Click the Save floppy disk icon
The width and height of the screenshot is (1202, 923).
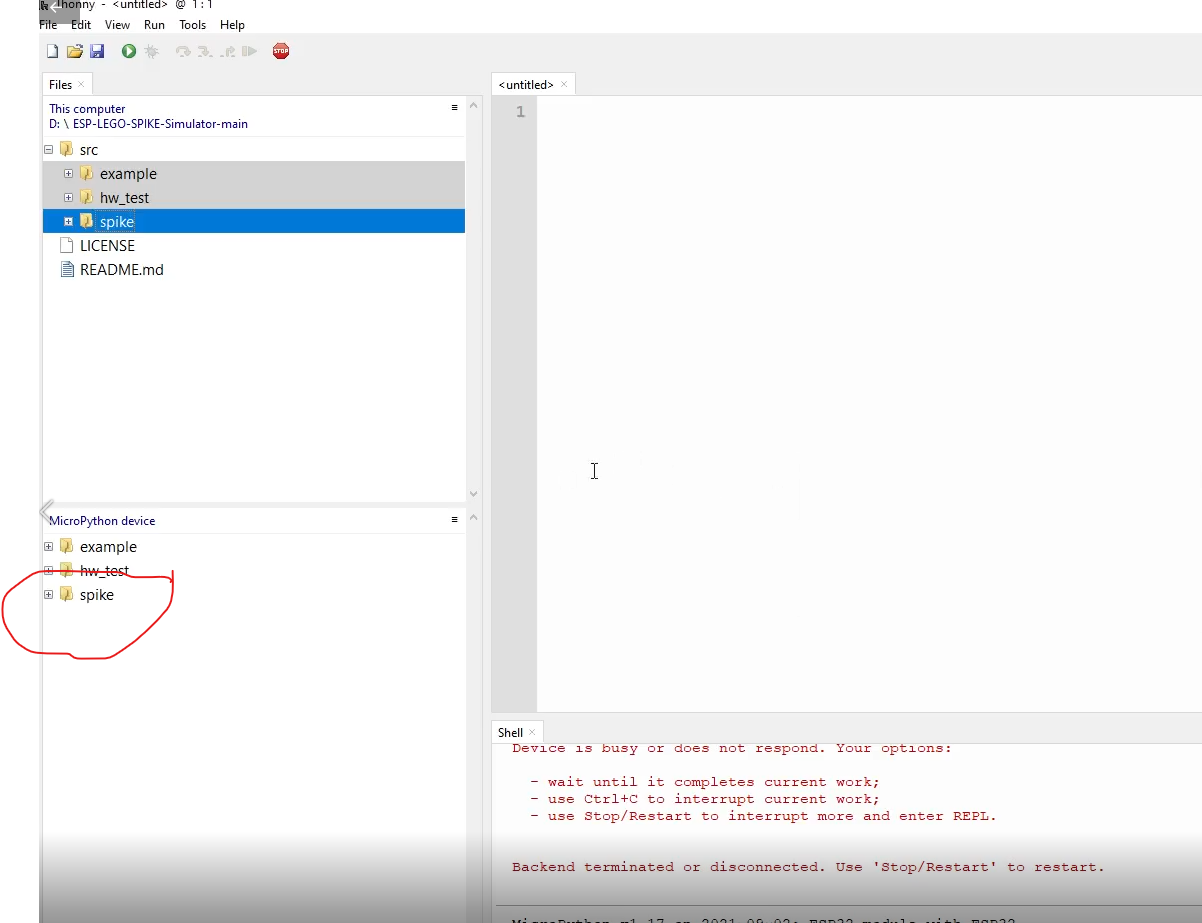[97, 51]
